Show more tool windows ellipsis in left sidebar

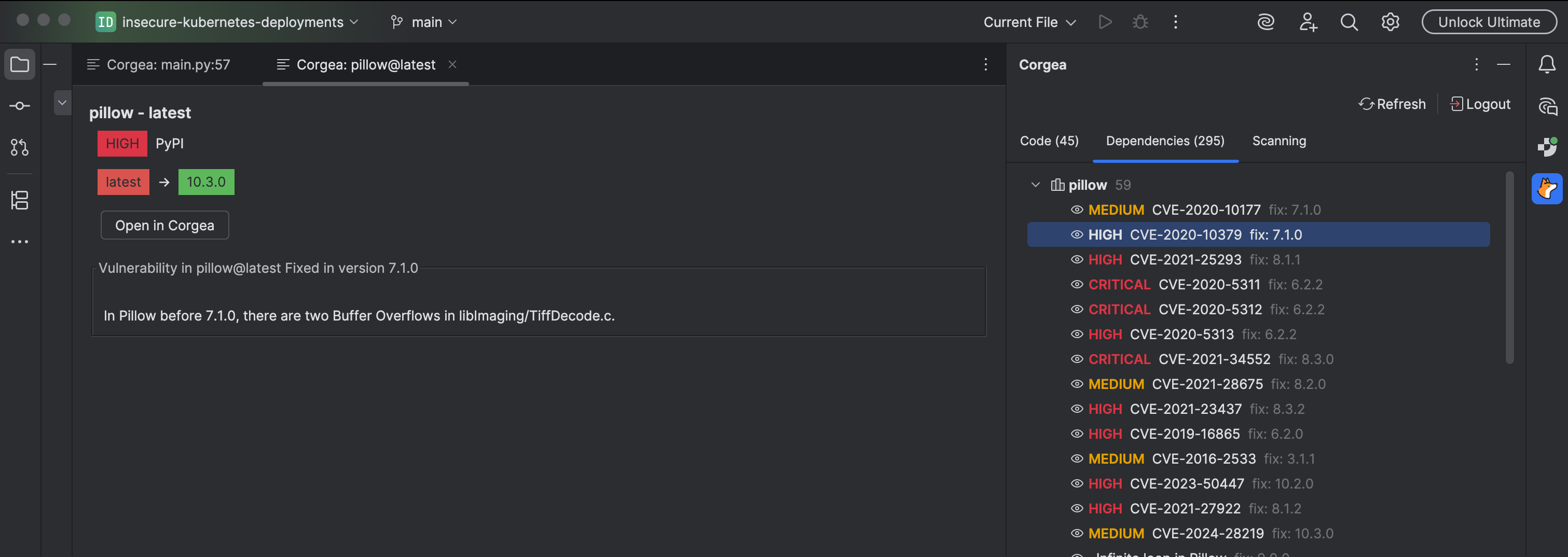click(x=20, y=242)
